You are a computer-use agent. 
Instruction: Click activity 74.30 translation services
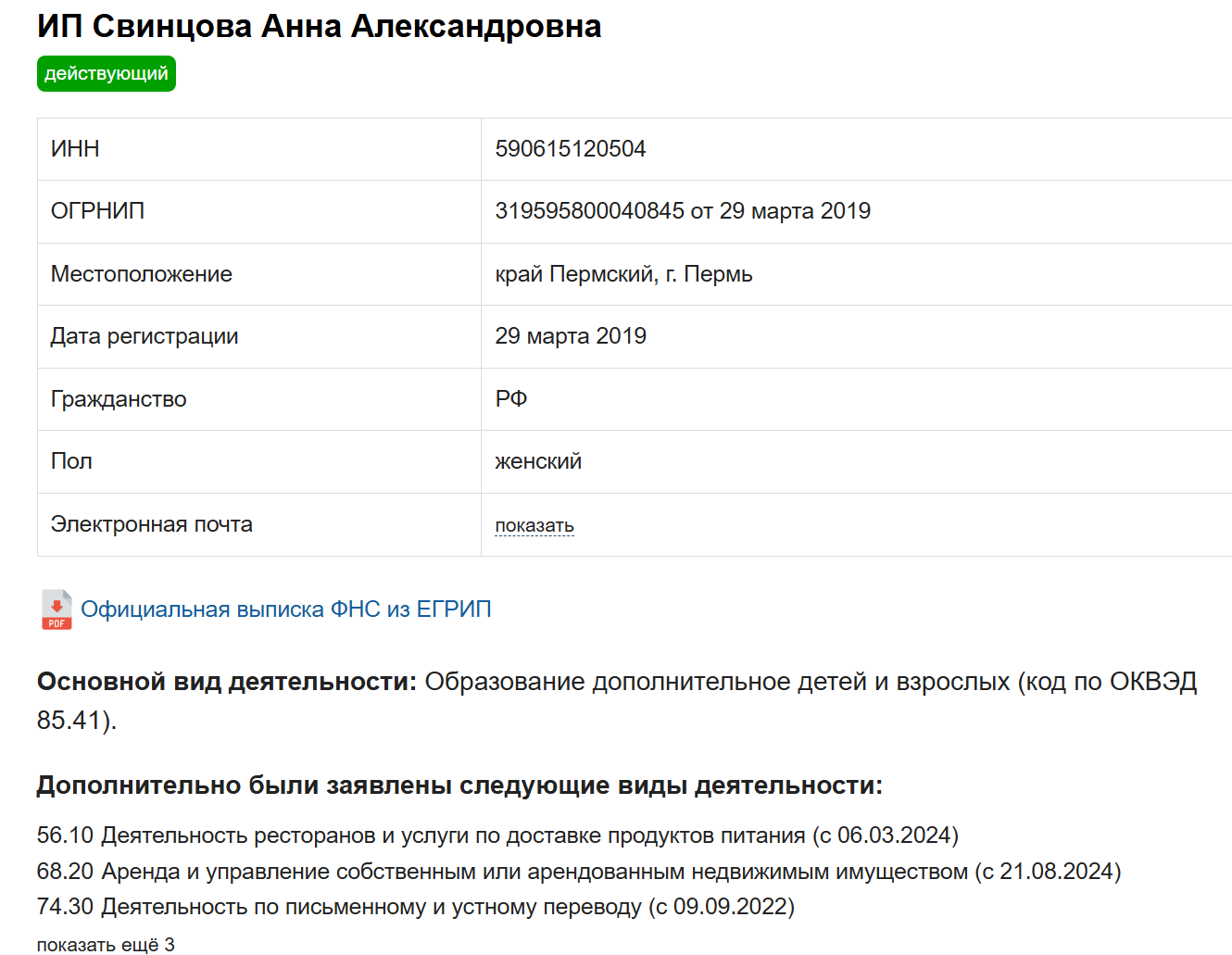(x=415, y=907)
